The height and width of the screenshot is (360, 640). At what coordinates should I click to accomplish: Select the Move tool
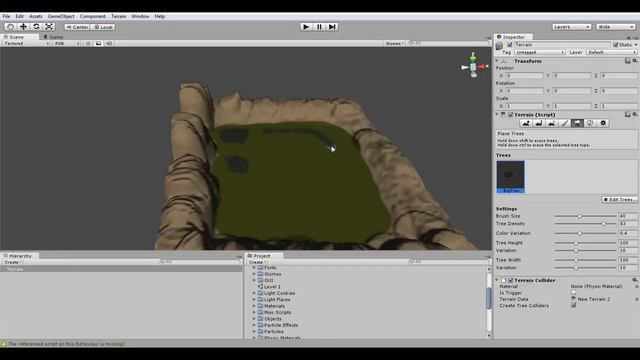23,27
